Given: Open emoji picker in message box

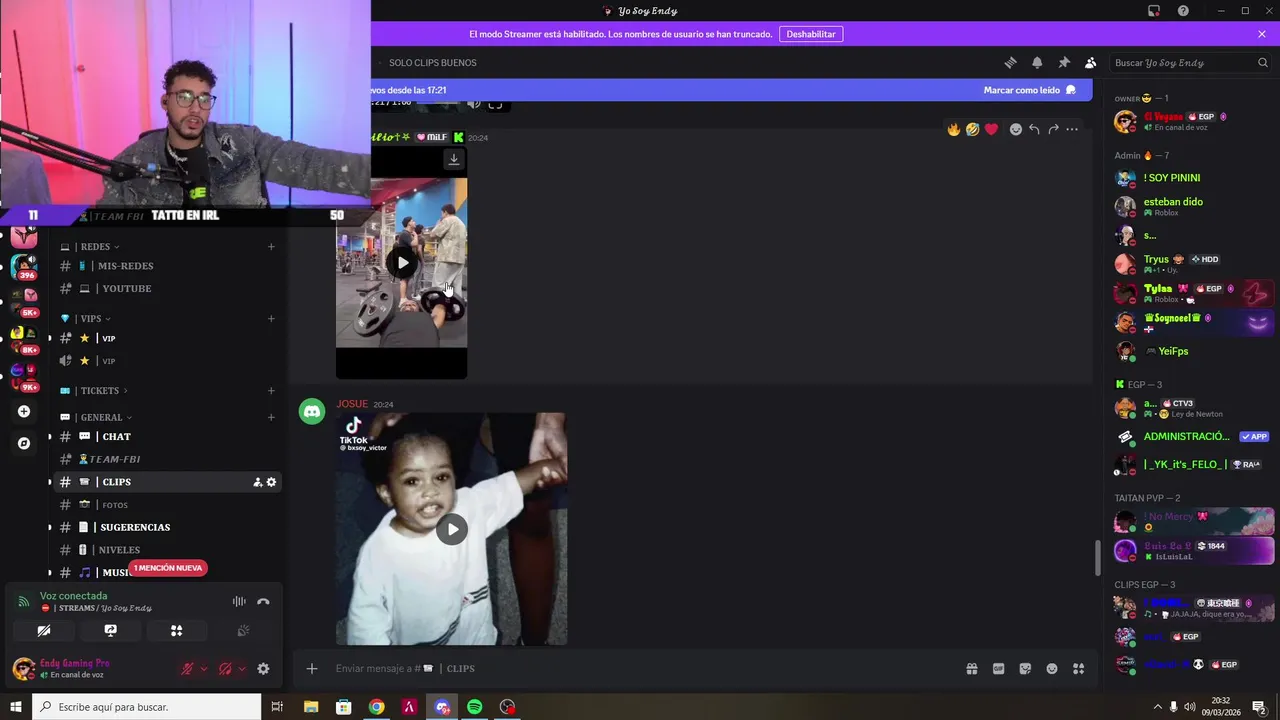Looking at the screenshot, I should (1052, 668).
